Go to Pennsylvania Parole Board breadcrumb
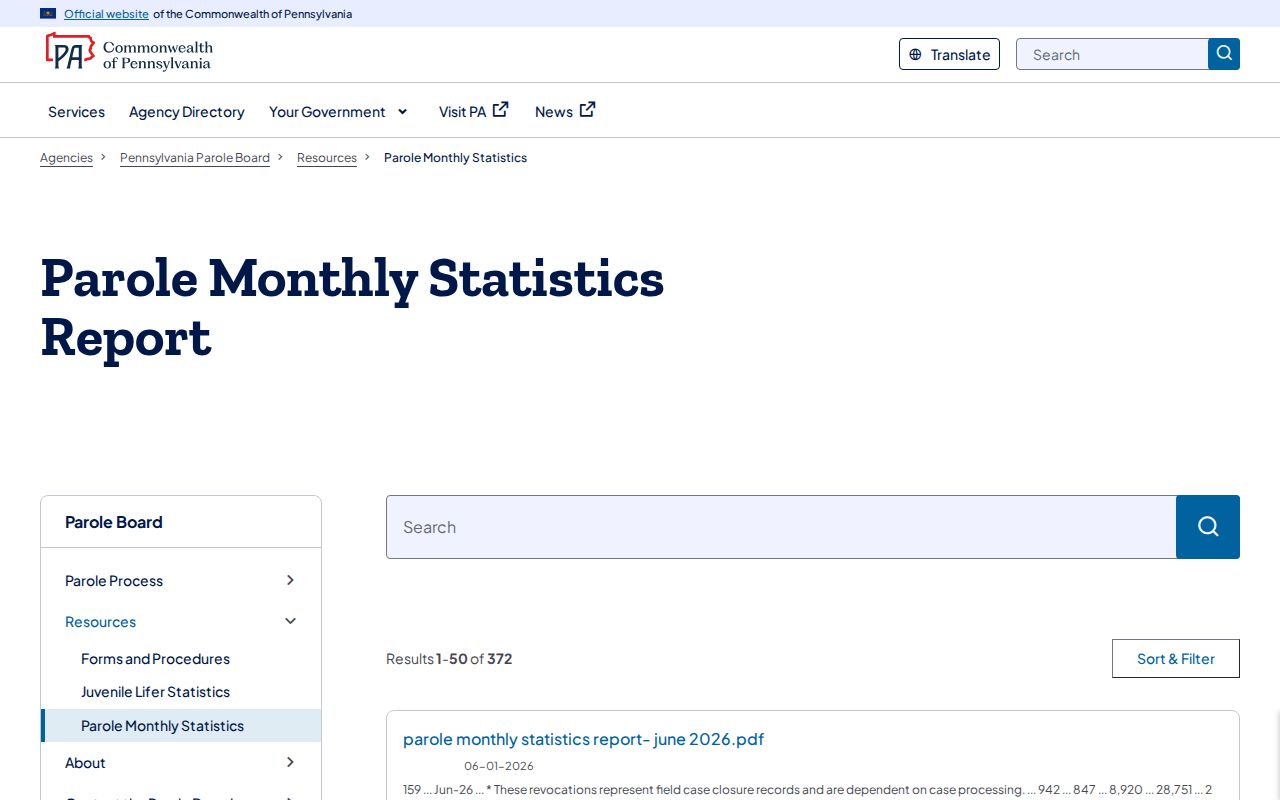This screenshot has width=1280, height=800. tap(195, 158)
